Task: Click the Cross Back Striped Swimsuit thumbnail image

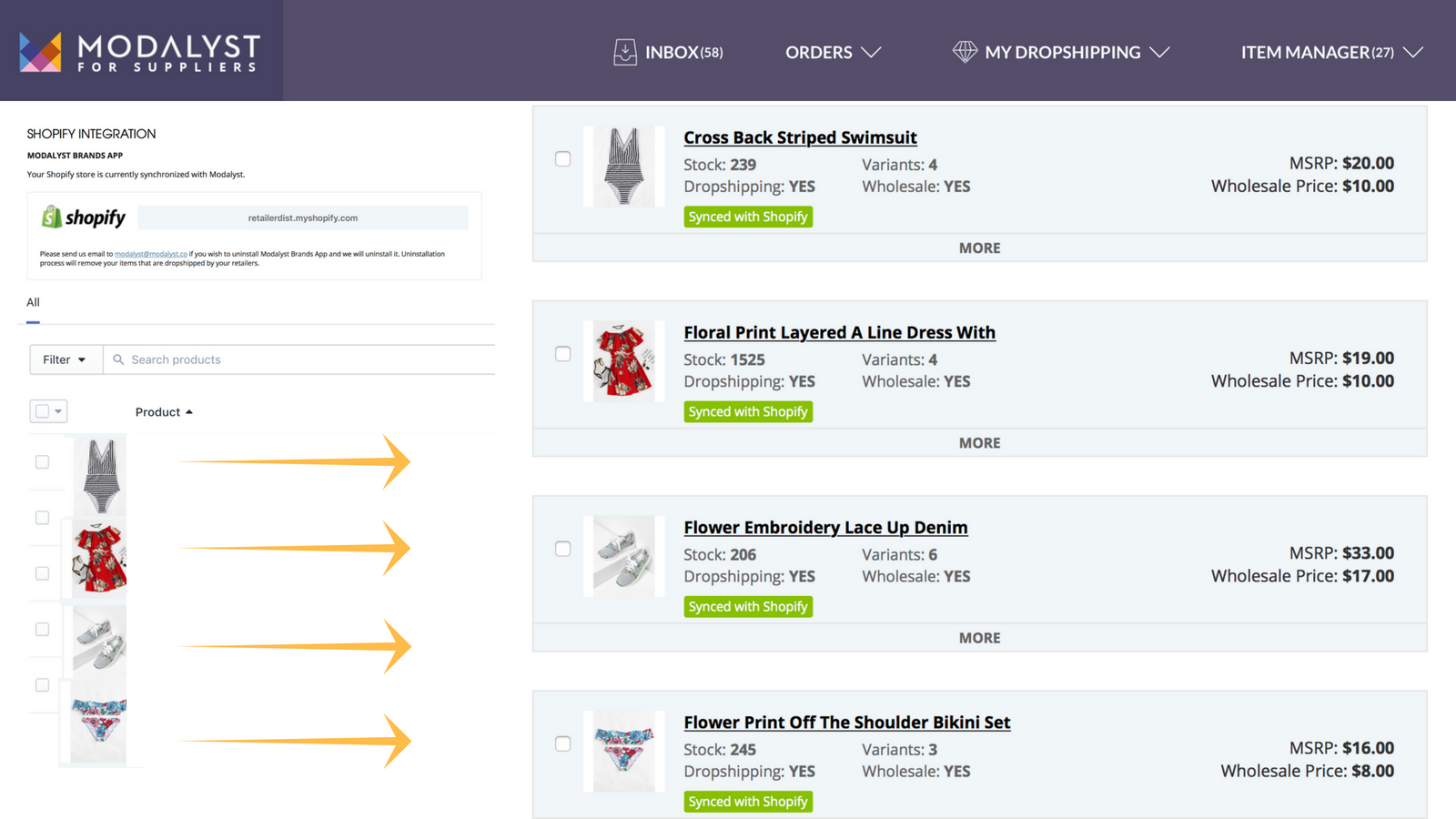Action: 624,167
